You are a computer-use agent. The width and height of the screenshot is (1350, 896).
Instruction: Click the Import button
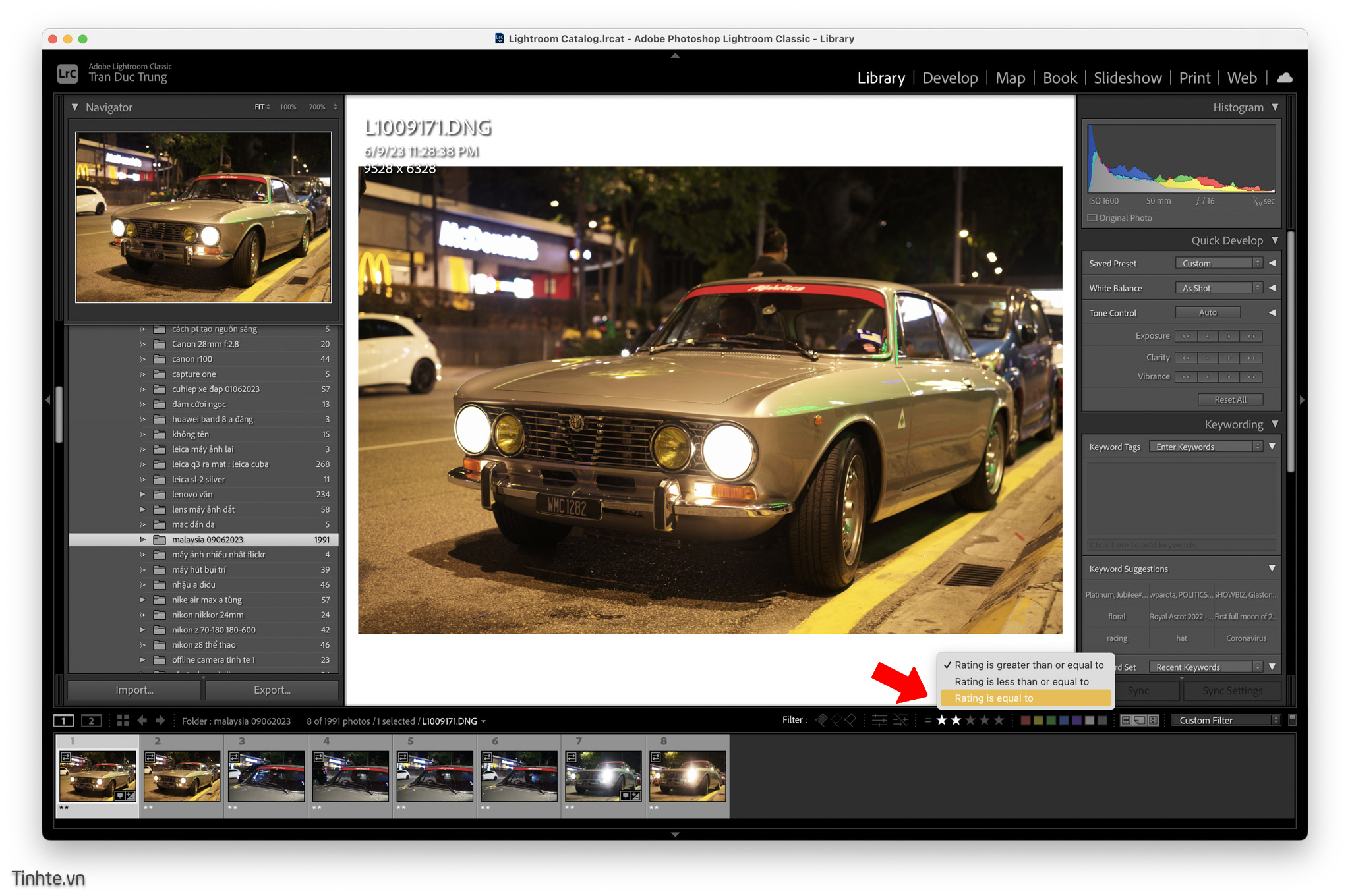(x=134, y=690)
